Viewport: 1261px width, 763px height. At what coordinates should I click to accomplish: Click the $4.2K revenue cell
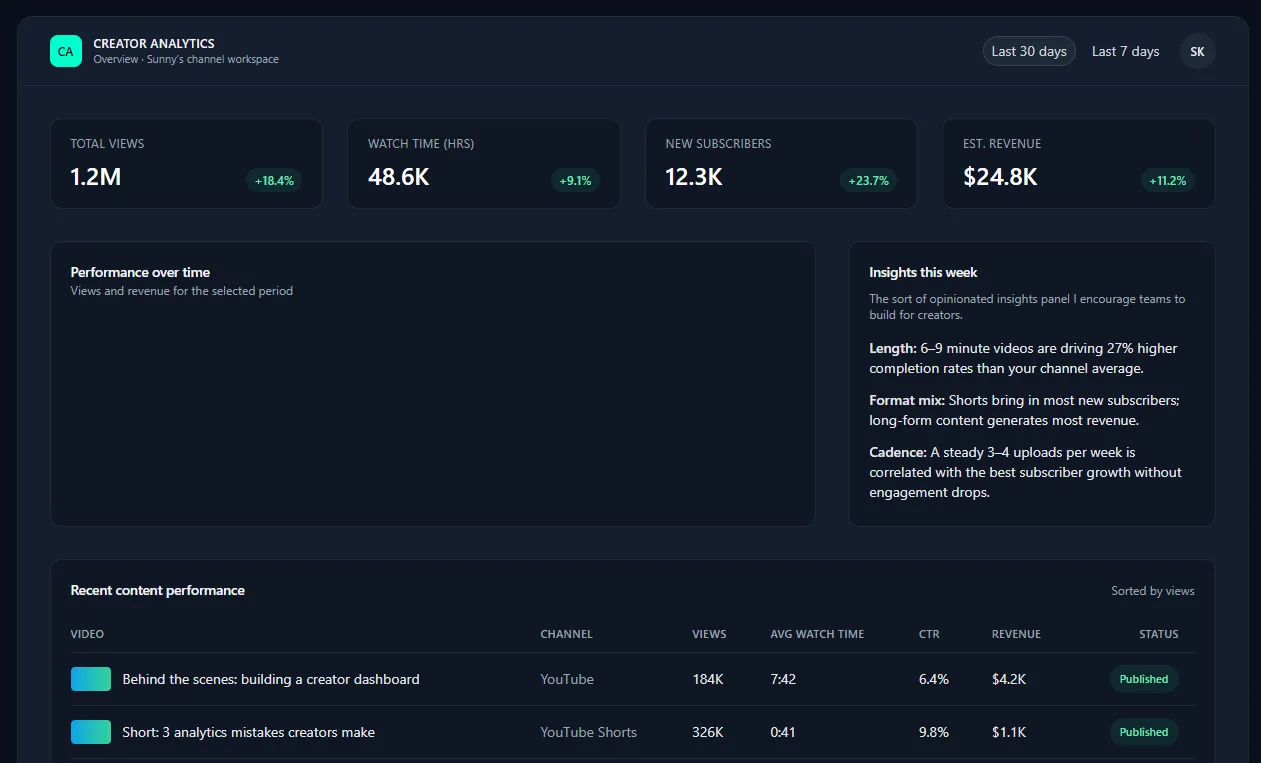(1009, 679)
